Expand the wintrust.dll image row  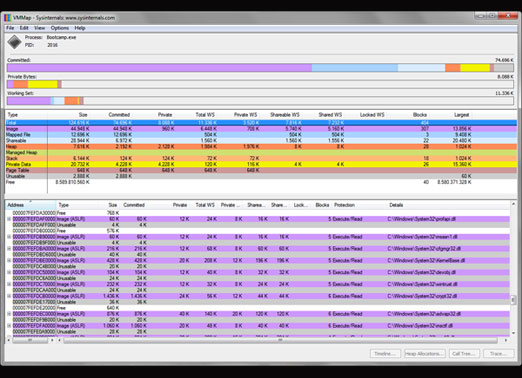[x=9, y=284]
